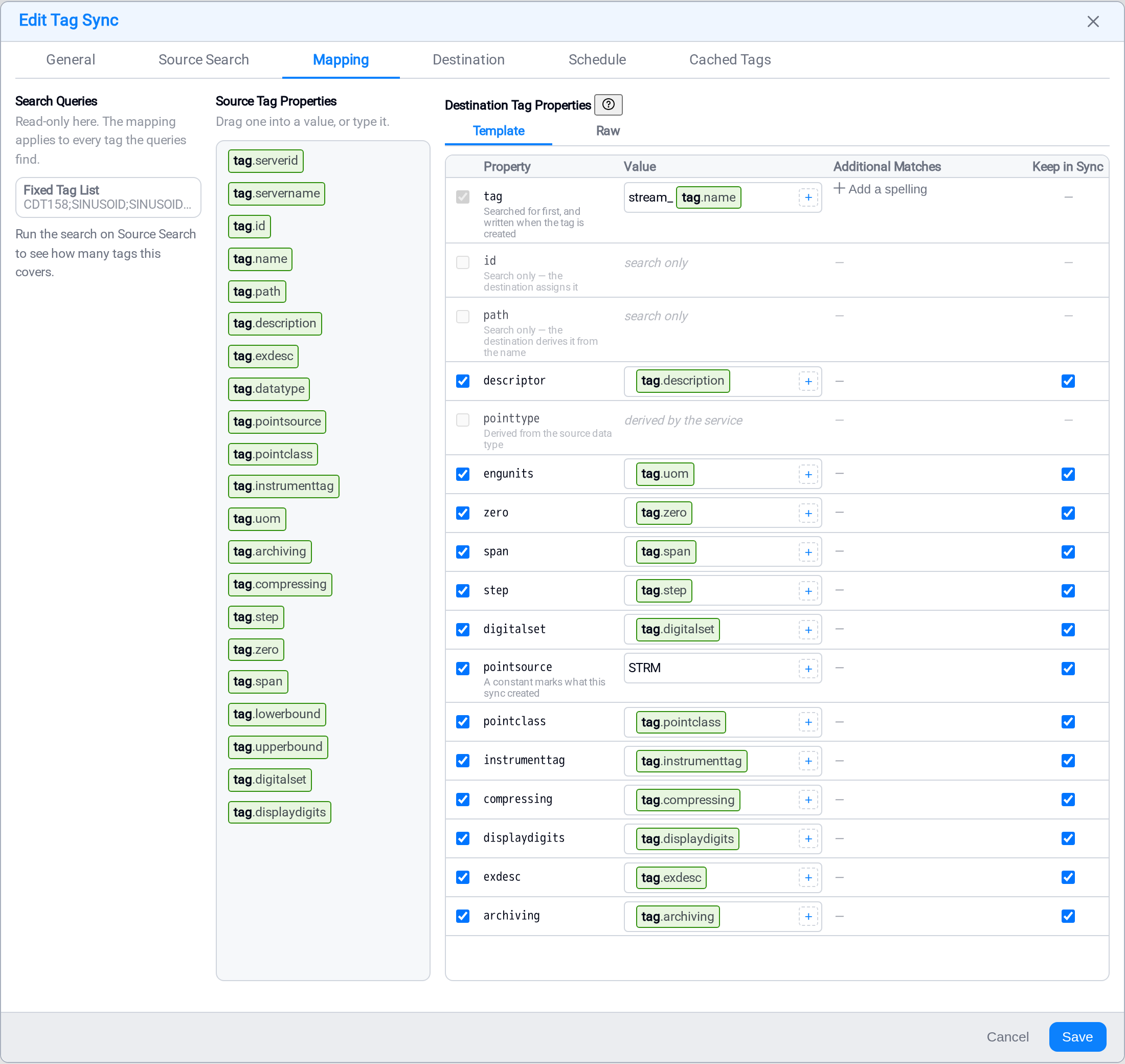Click the plus icon in engunits value field
The width and height of the screenshot is (1125, 1064).
click(808, 474)
